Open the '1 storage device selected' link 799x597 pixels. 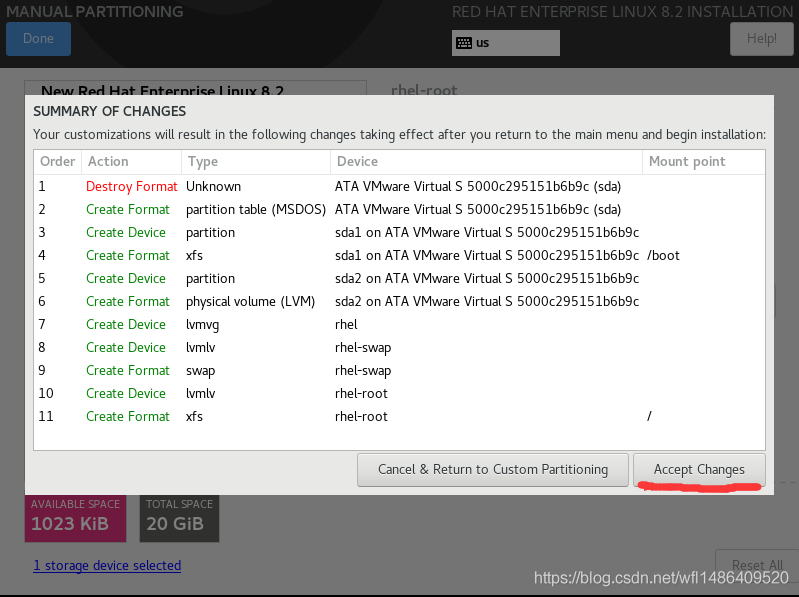[x=107, y=565]
